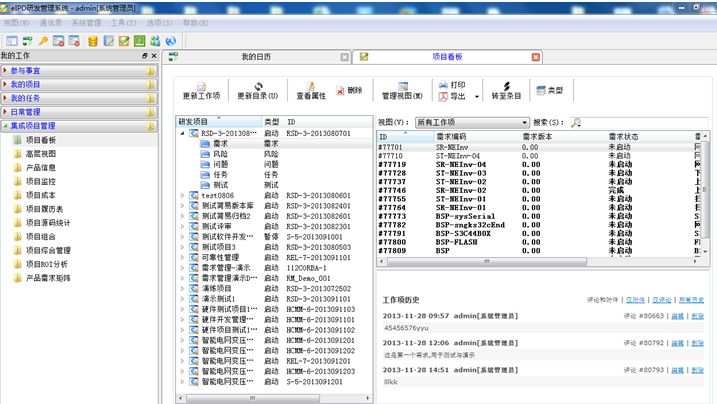Click the 仅附件 filter link
This screenshot has height=404, width=717.
coord(635,300)
